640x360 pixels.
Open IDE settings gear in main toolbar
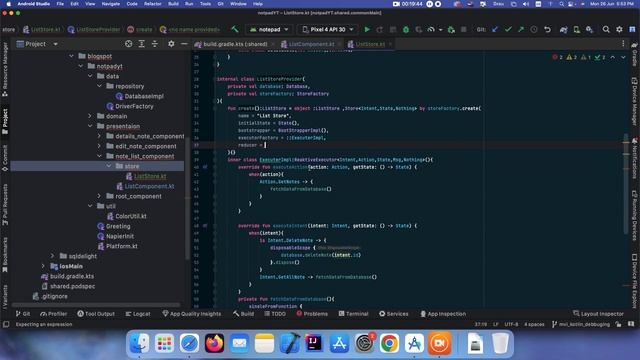point(619,29)
